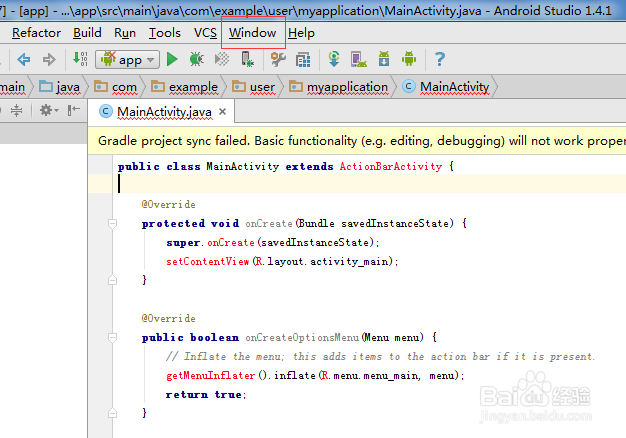
Task: Click the Run with Coverage icon
Action: 222,59
